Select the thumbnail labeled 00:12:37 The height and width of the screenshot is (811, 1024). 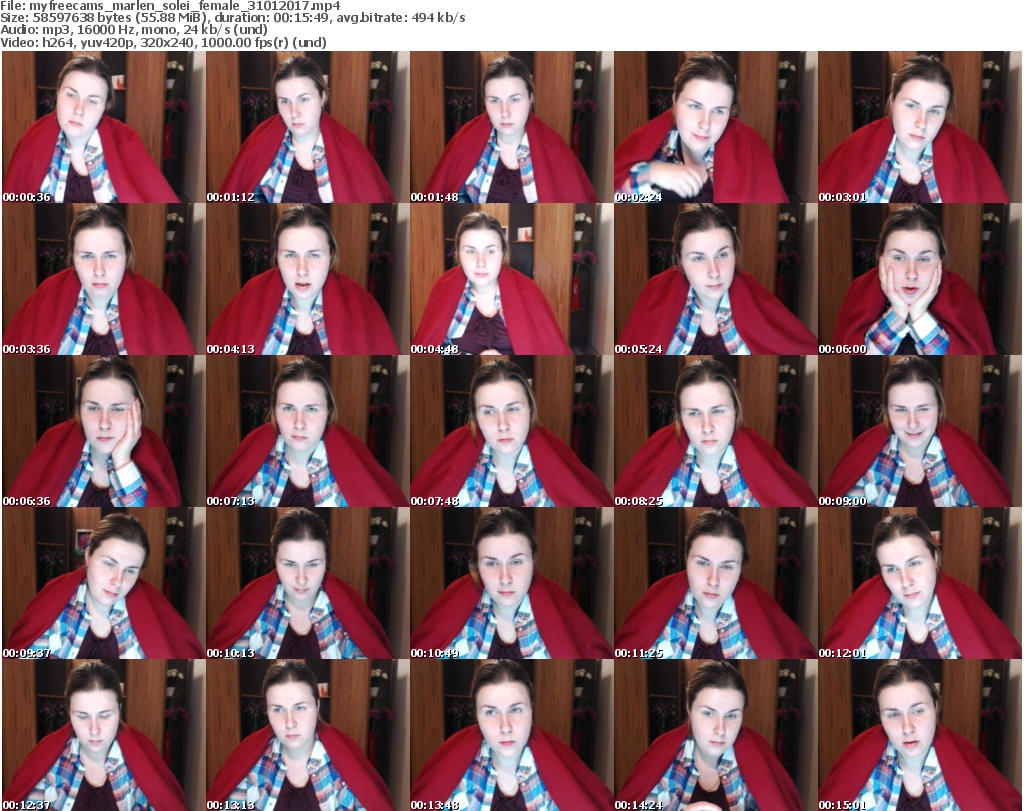click(x=103, y=735)
